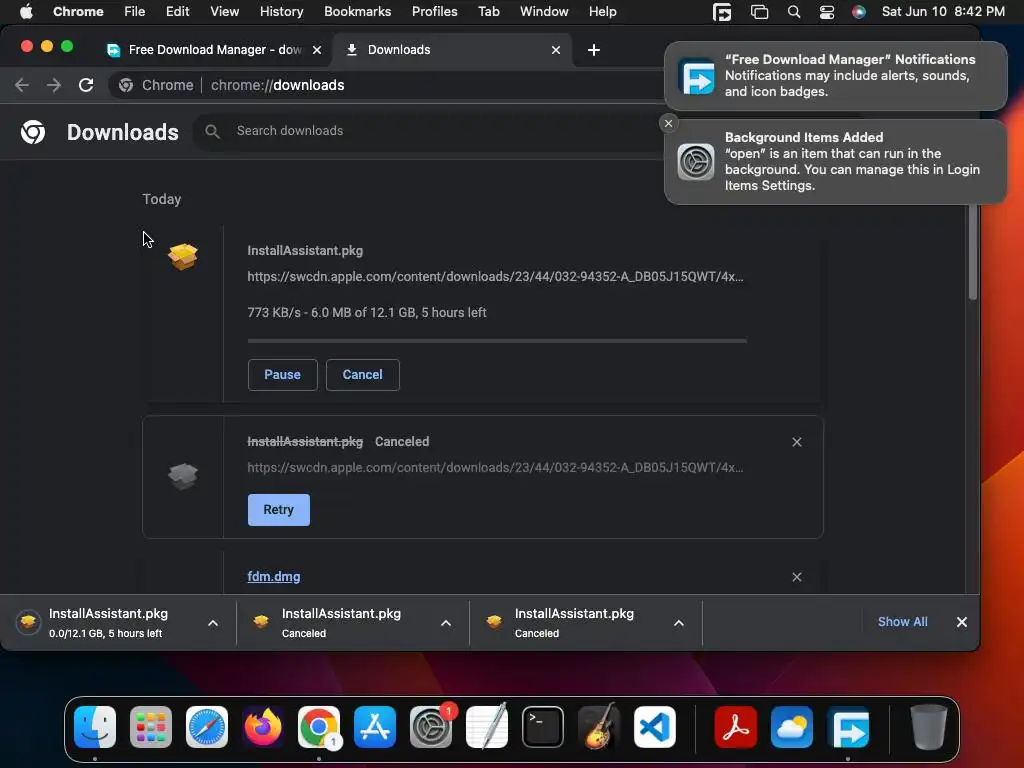Open the Background Items Added notification
1024x768 pixels.
836,162
